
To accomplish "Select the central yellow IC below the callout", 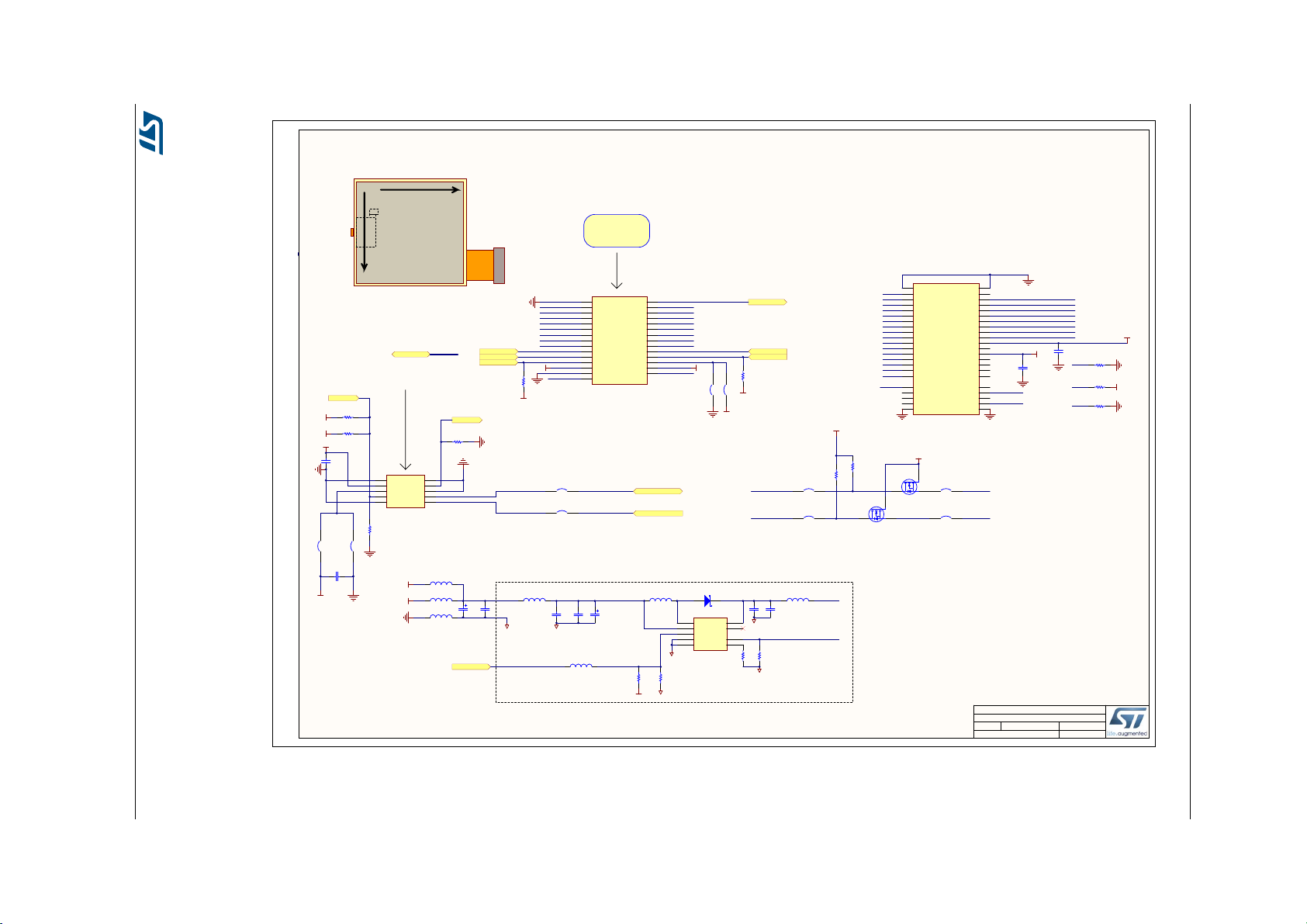I will click(619, 340).
